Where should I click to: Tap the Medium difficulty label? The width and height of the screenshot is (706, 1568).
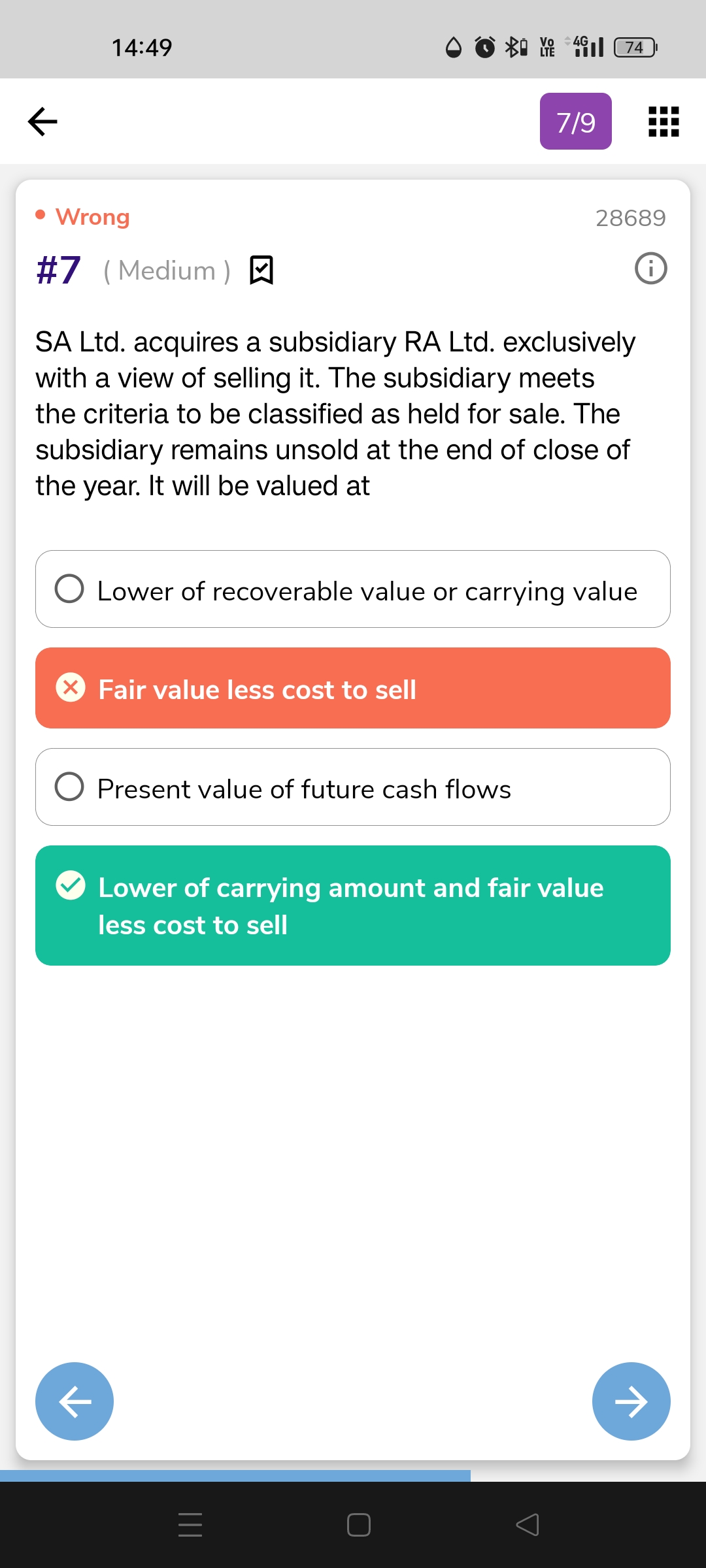(x=167, y=270)
